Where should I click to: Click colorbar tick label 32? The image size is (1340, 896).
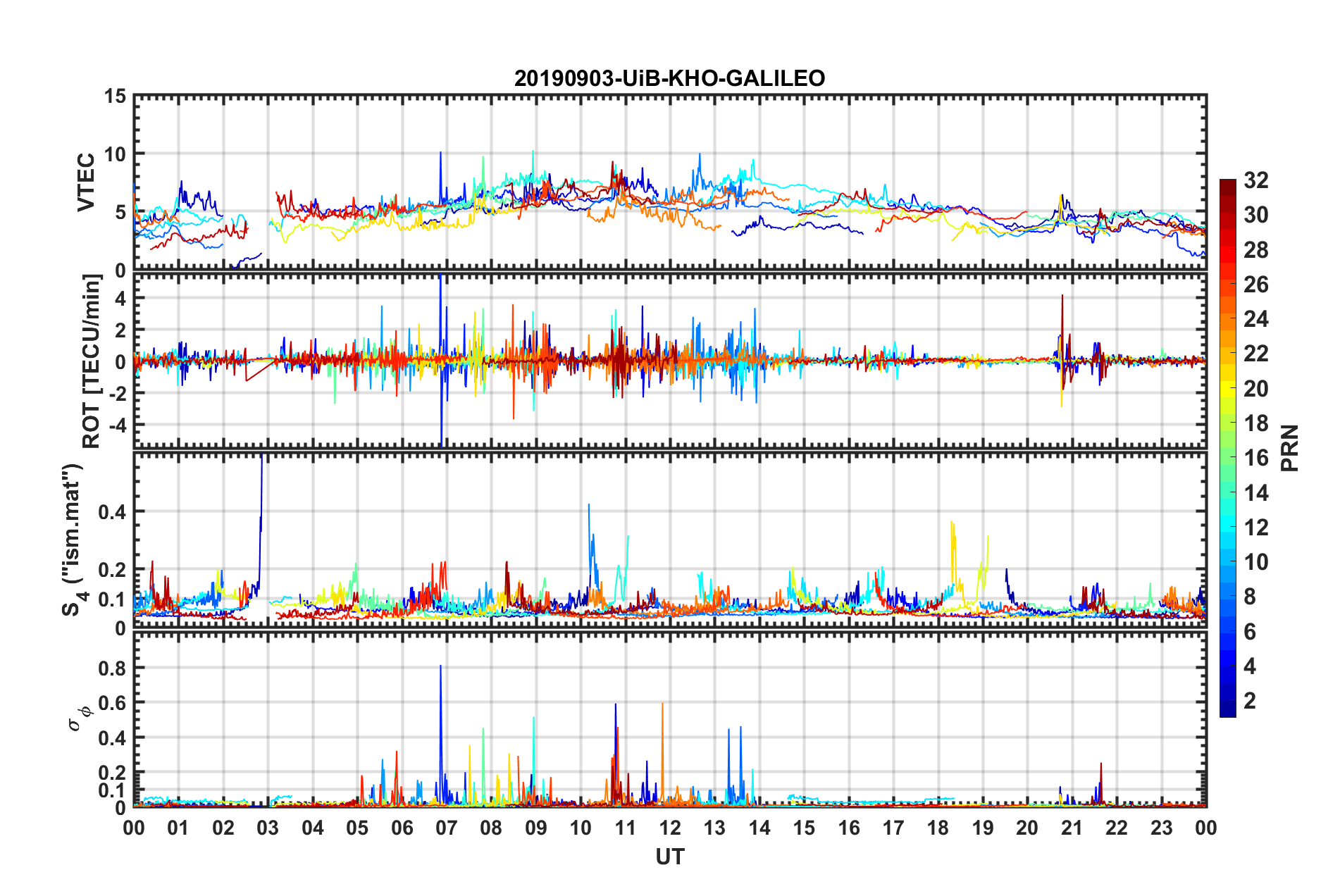click(x=1255, y=180)
